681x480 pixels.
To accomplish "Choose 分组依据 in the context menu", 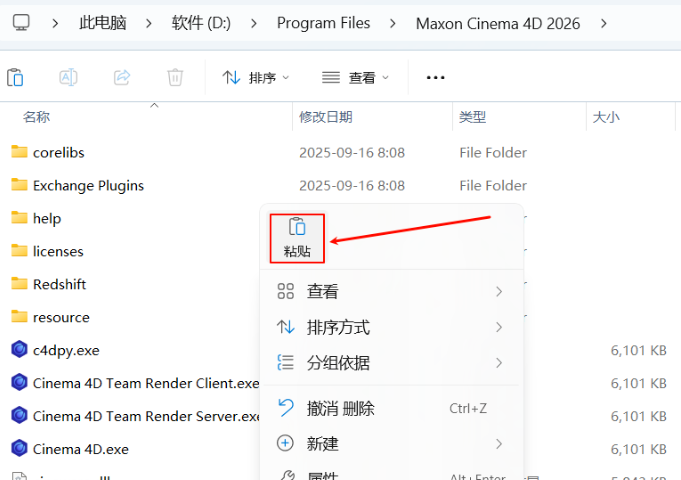I will pyautogui.click(x=338, y=362).
